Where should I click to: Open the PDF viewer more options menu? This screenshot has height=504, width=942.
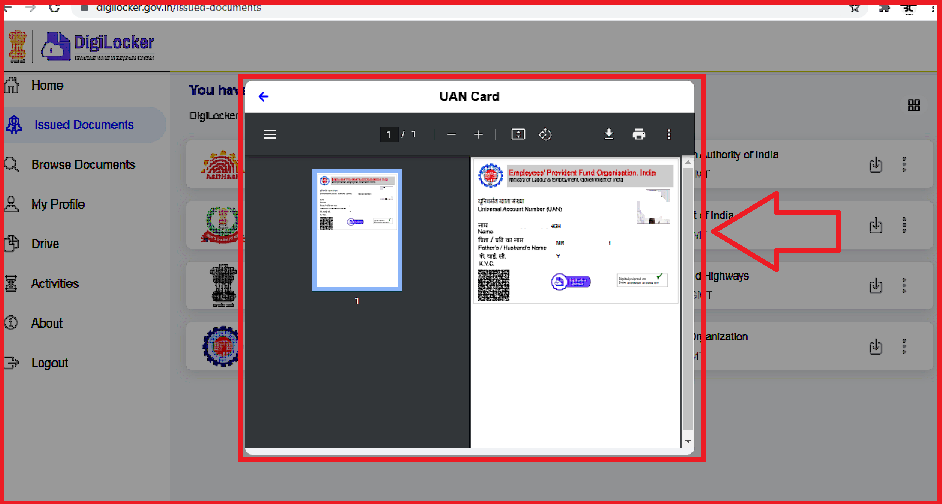coord(669,134)
